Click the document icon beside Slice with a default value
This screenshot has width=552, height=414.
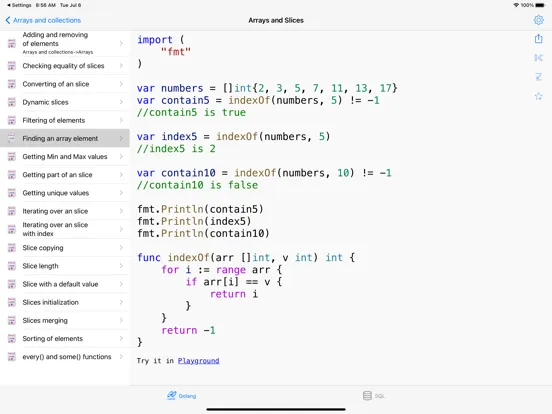[12, 284]
